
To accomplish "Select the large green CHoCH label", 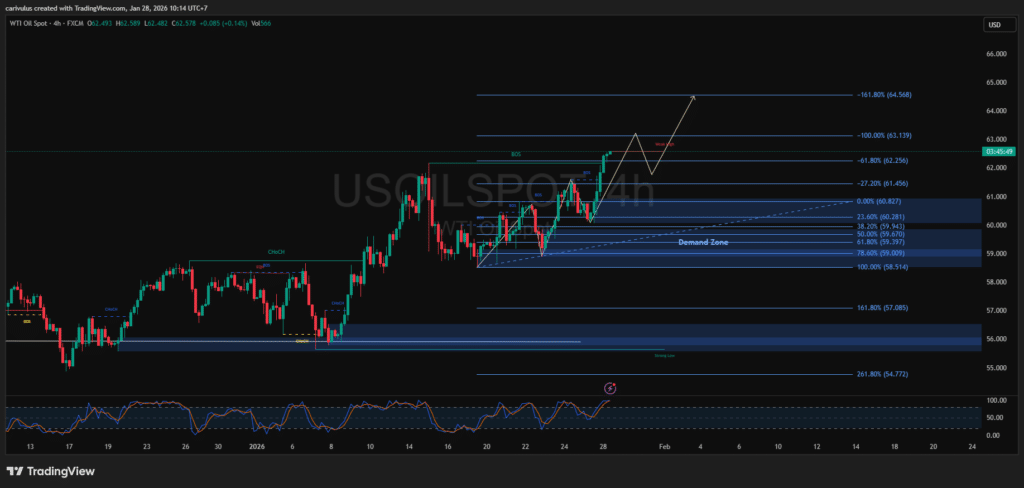I will [x=276, y=252].
